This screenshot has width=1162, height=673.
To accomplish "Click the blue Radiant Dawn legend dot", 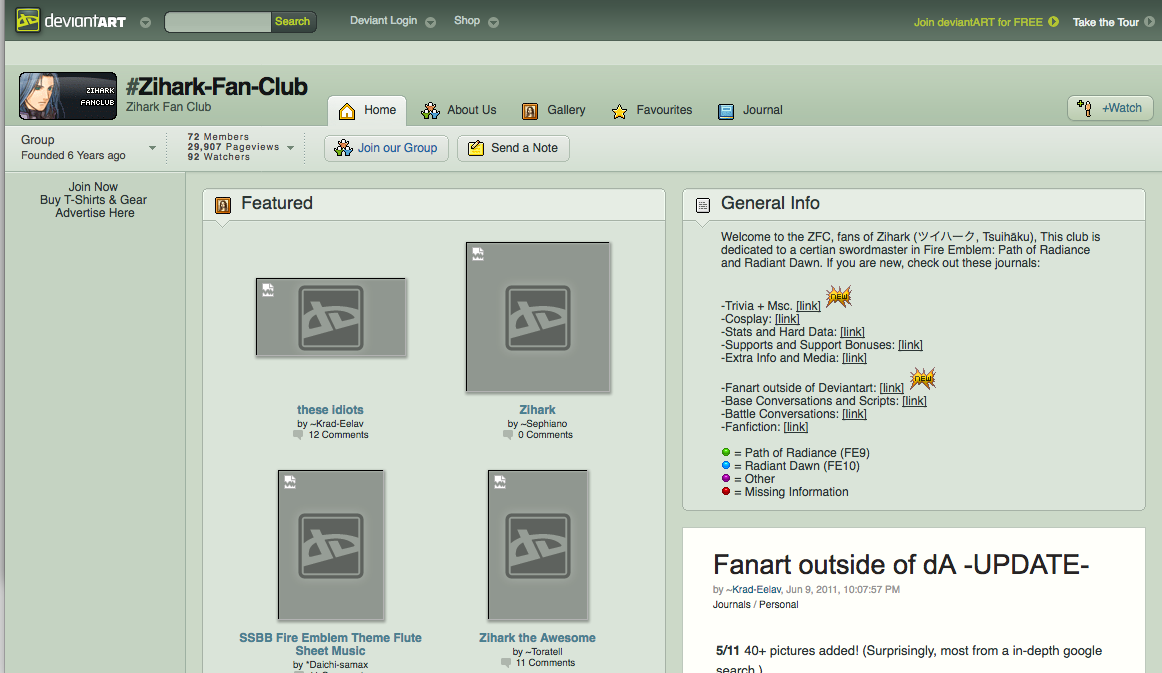I will (726, 465).
